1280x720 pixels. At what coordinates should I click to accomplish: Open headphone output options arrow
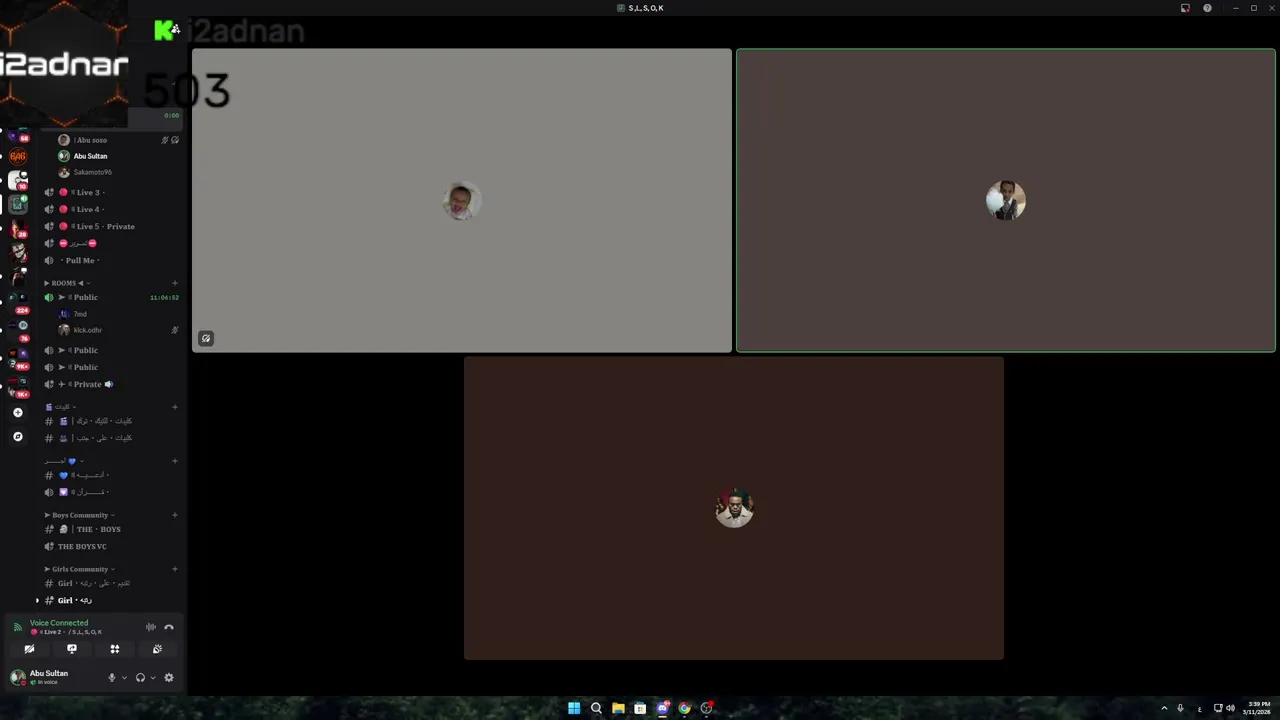tap(152, 677)
